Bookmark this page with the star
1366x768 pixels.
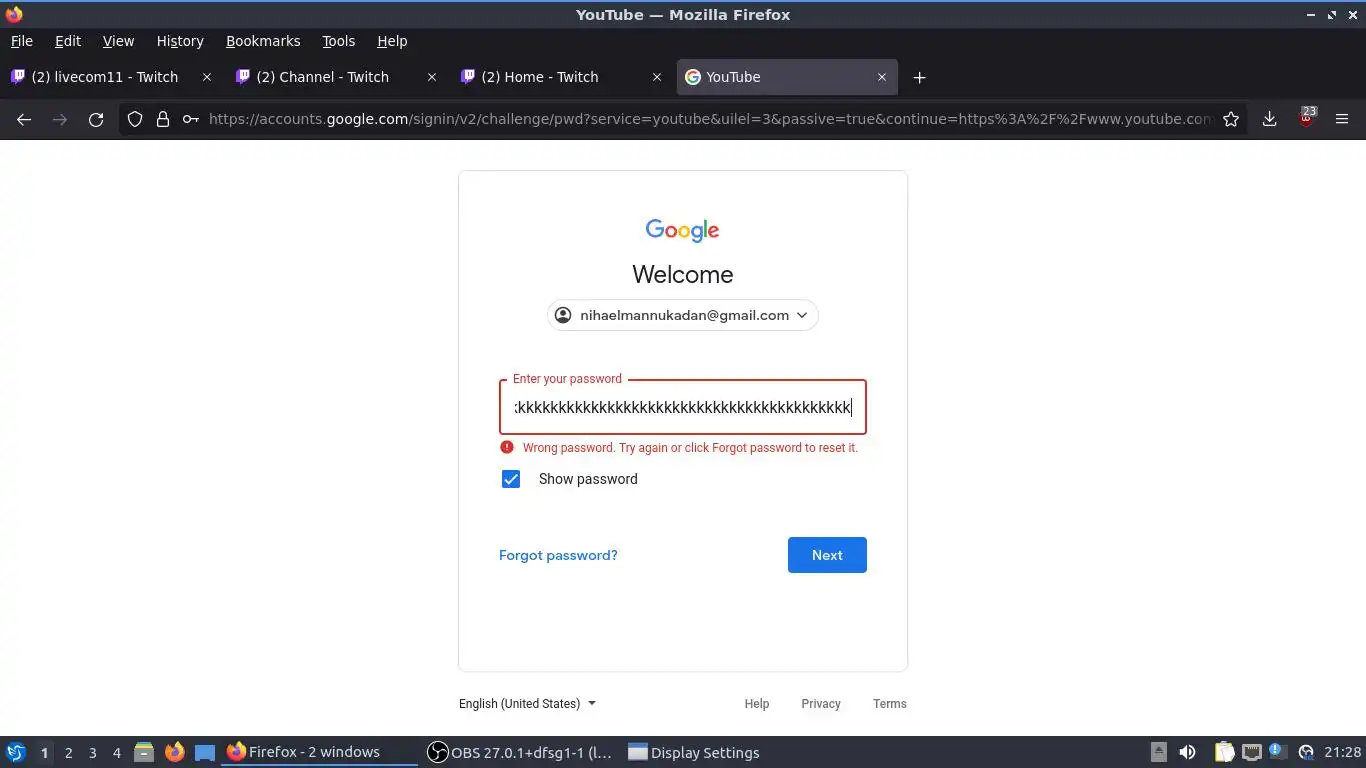click(x=1231, y=119)
